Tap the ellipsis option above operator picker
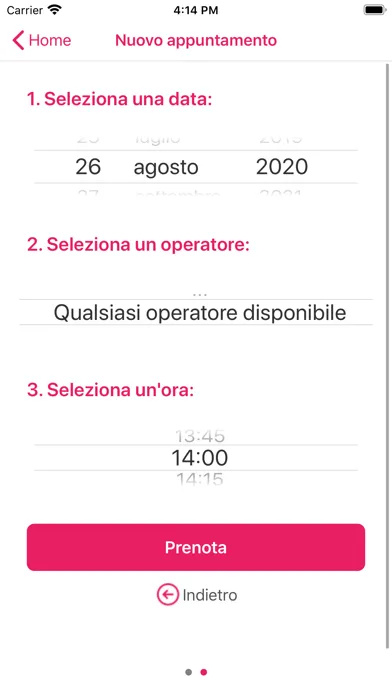 click(200, 294)
